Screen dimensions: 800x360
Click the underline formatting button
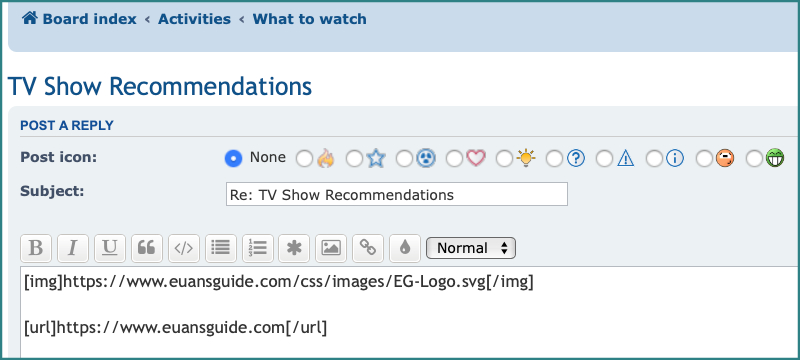click(110, 248)
